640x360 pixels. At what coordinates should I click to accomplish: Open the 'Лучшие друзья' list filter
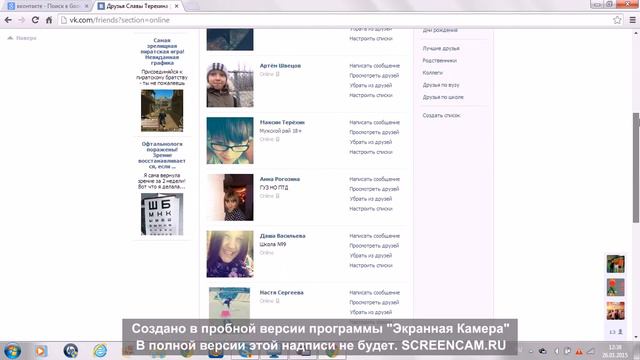(x=441, y=48)
